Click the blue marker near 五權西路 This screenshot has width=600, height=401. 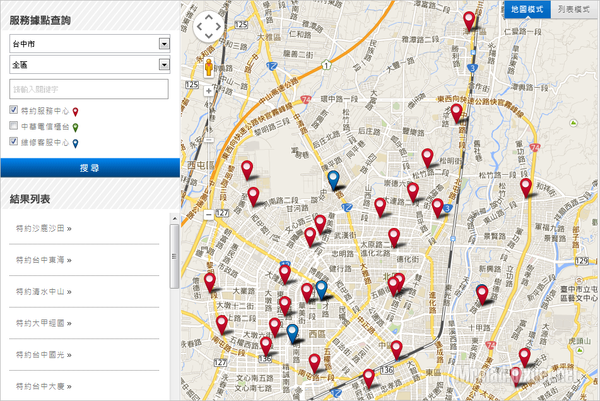(x=291, y=335)
